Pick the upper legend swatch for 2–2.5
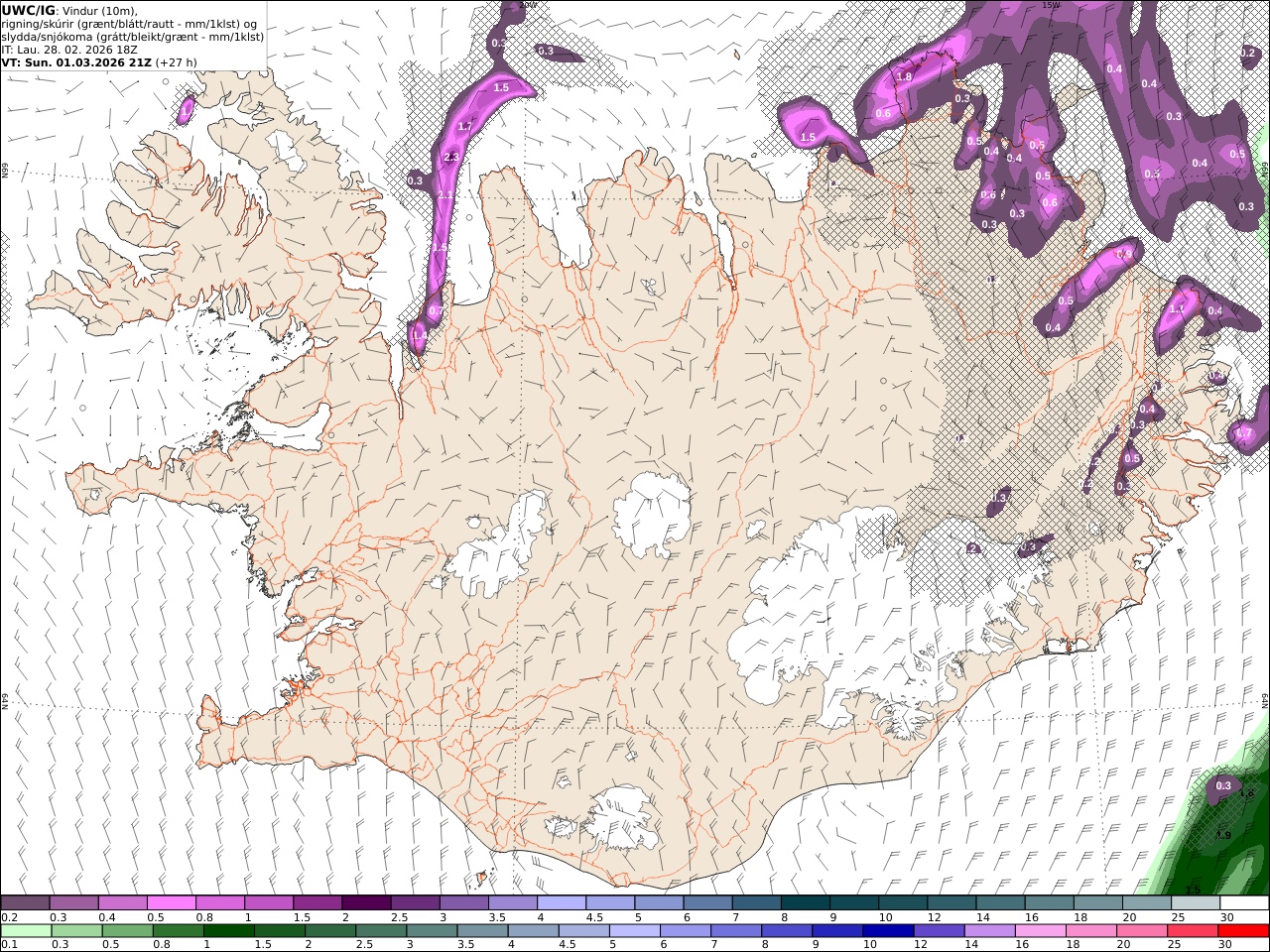This screenshot has height=952, width=1270. pyautogui.click(x=366, y=903)
